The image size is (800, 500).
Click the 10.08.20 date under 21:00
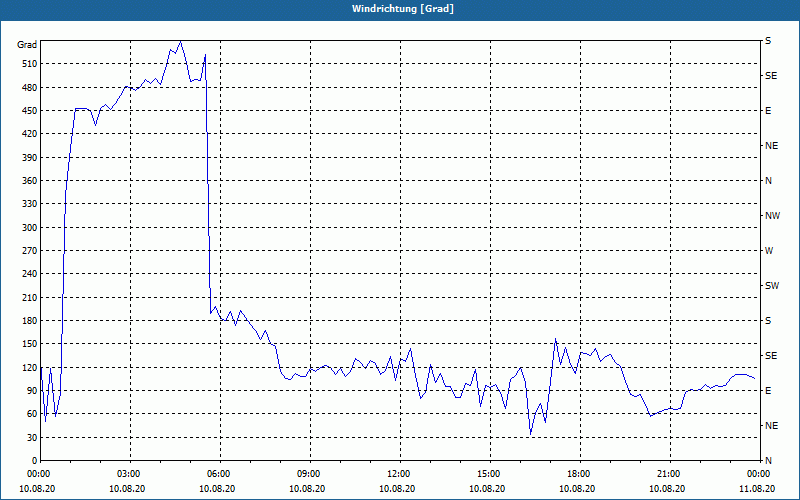(667, 489)
